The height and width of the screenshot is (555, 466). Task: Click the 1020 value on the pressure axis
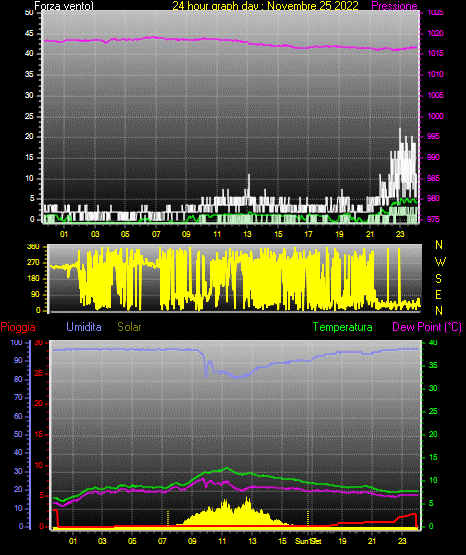tap(435, 34)
